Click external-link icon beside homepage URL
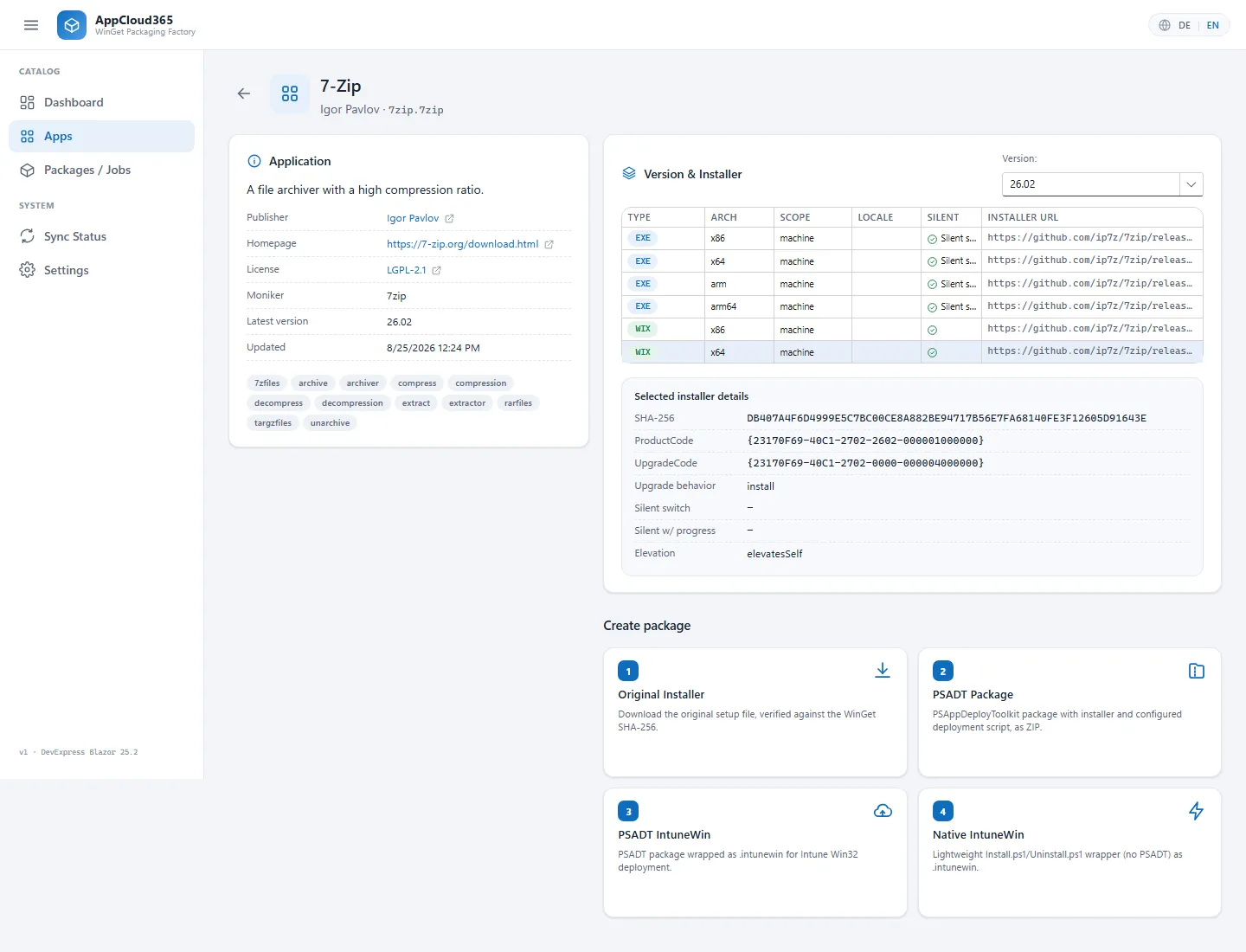Viewport: 1246px width, 952px height. [x=549, y=245]
